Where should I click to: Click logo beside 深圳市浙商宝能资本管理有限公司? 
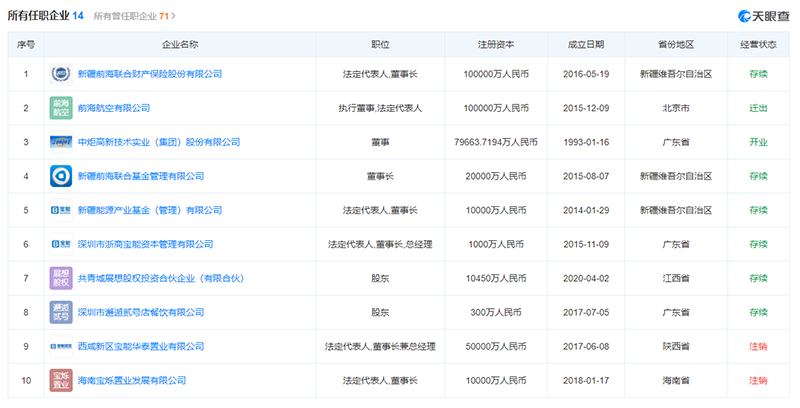click(61, 244)
